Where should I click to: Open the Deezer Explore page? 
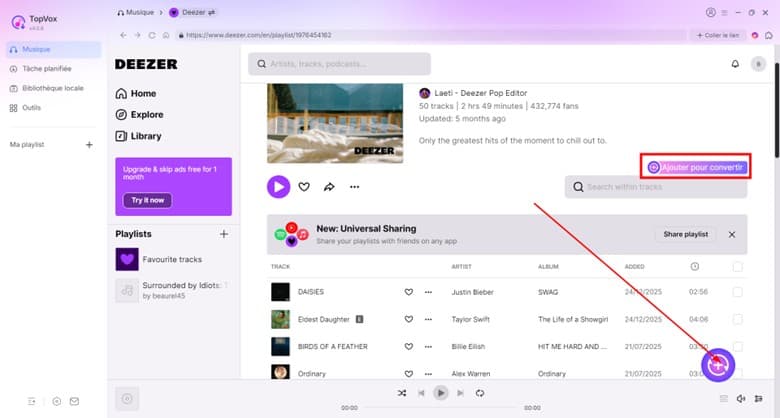(x=139, y=115)
